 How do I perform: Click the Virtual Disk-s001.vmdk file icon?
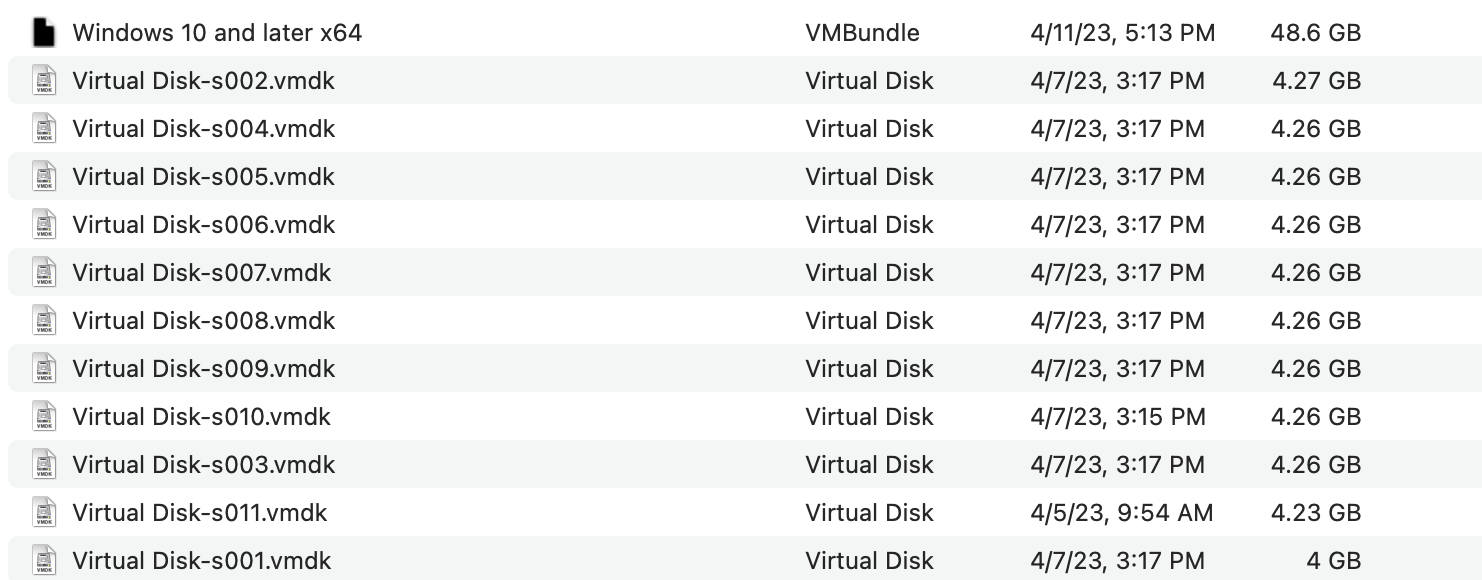43,561
